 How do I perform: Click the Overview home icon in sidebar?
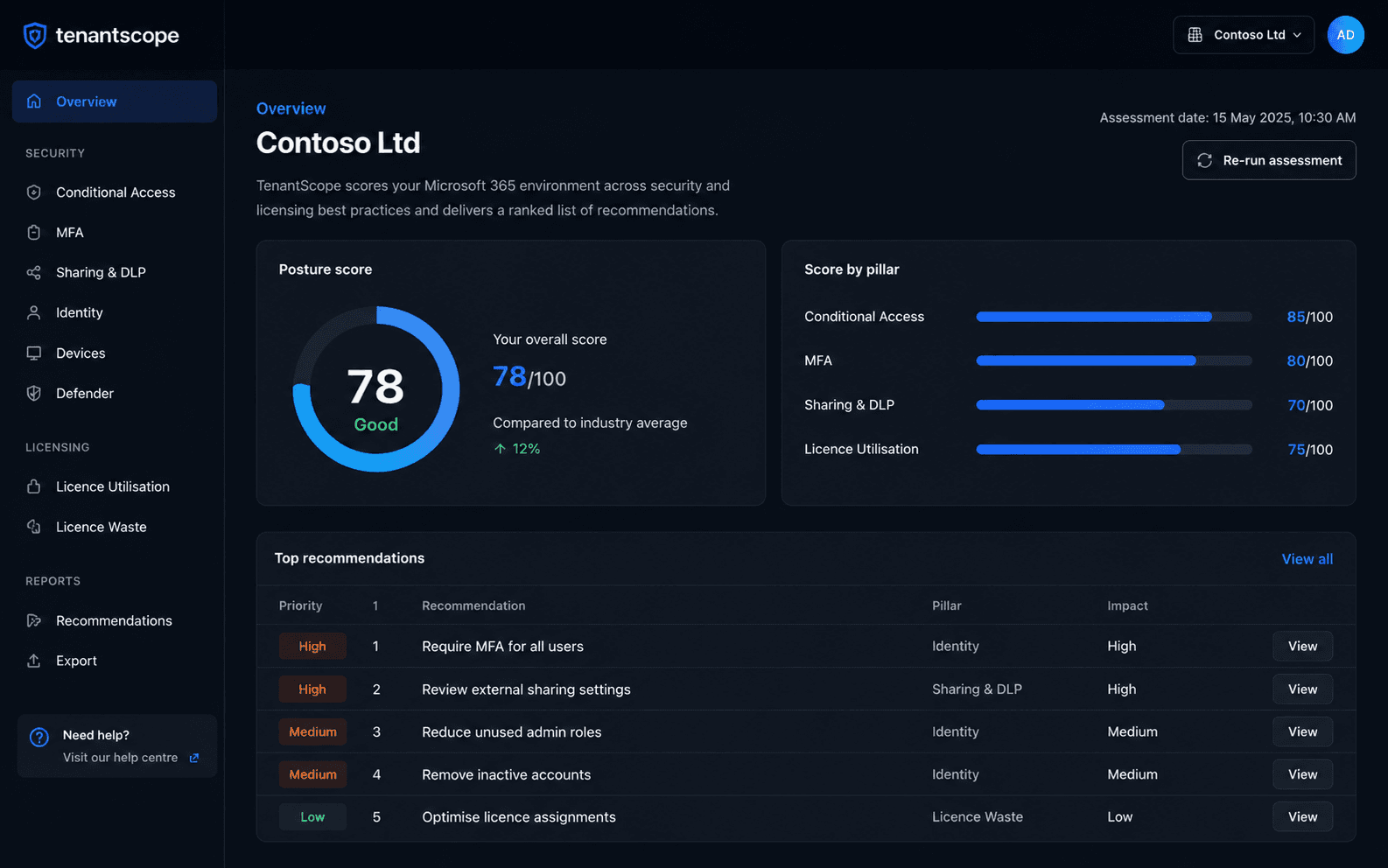click(x=34, y=101)
